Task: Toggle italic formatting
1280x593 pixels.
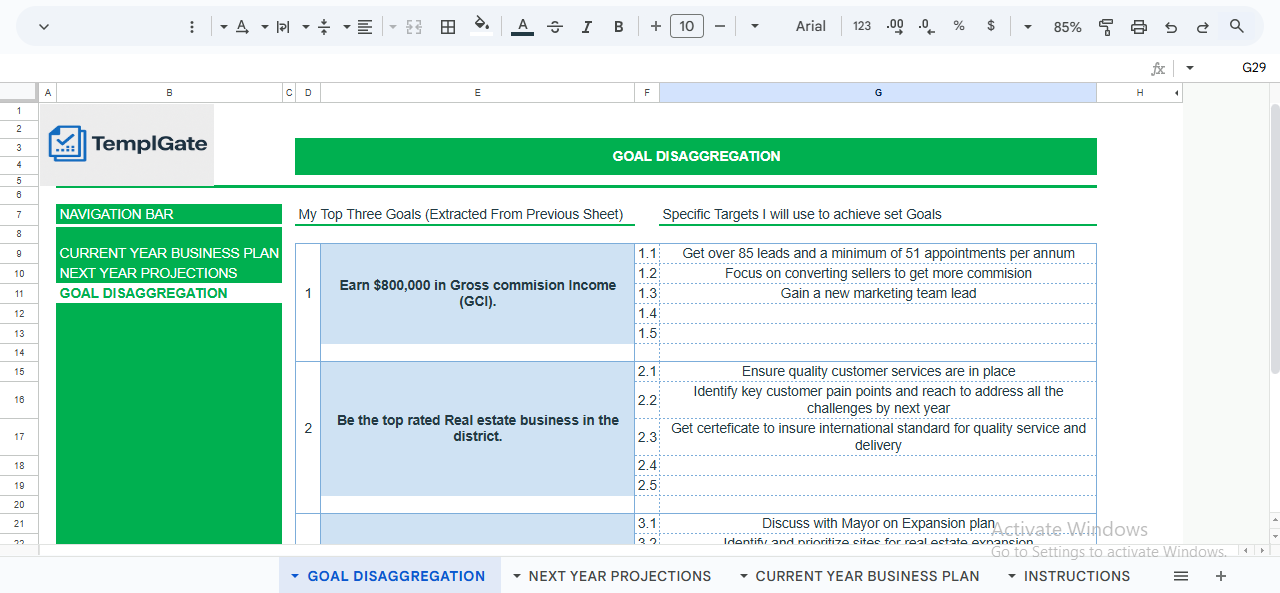Action: 587,27
